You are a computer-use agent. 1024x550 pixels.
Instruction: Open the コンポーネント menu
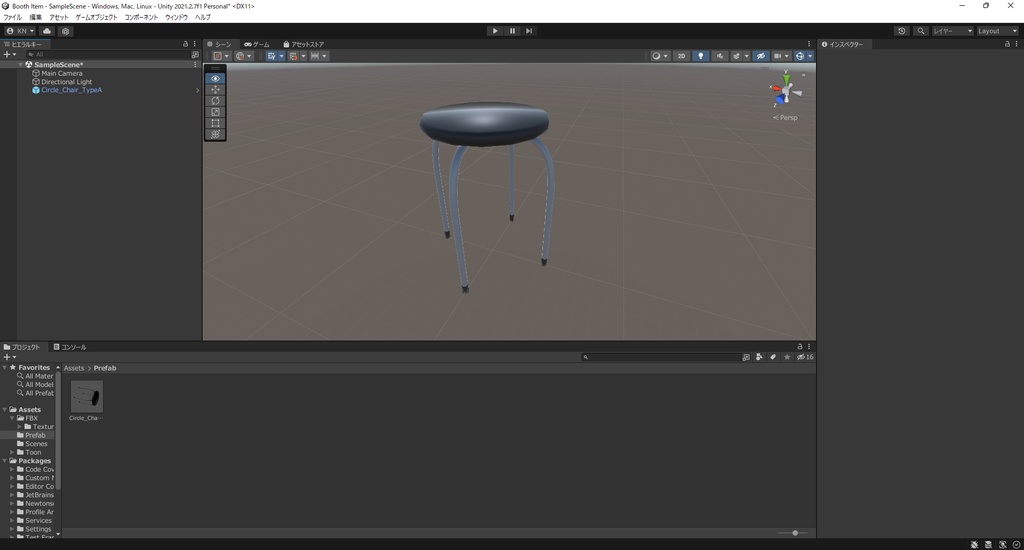141,17
